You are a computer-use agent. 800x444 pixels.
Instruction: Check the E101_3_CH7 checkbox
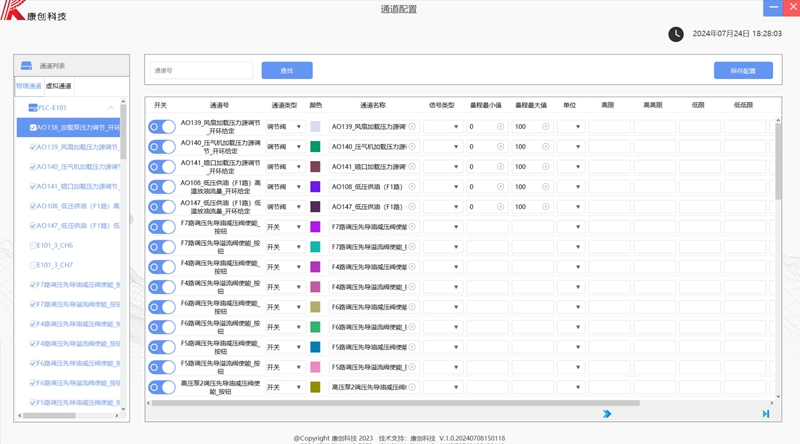click(x=33, y=265)
